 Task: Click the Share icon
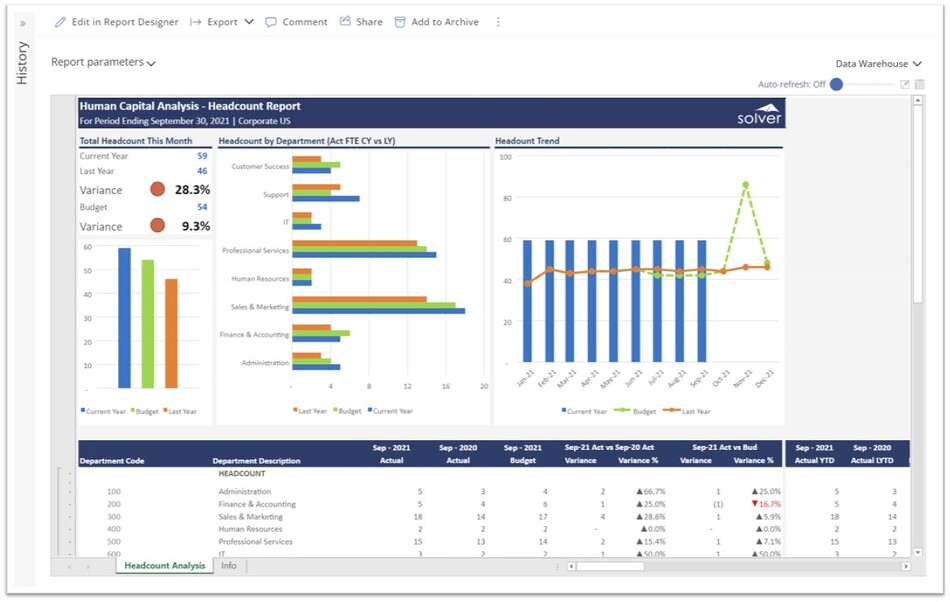click(346, 22)
